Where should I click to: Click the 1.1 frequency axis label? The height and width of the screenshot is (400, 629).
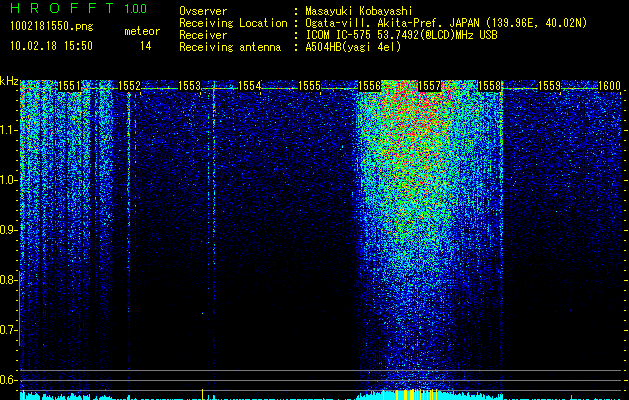(9, 130)
